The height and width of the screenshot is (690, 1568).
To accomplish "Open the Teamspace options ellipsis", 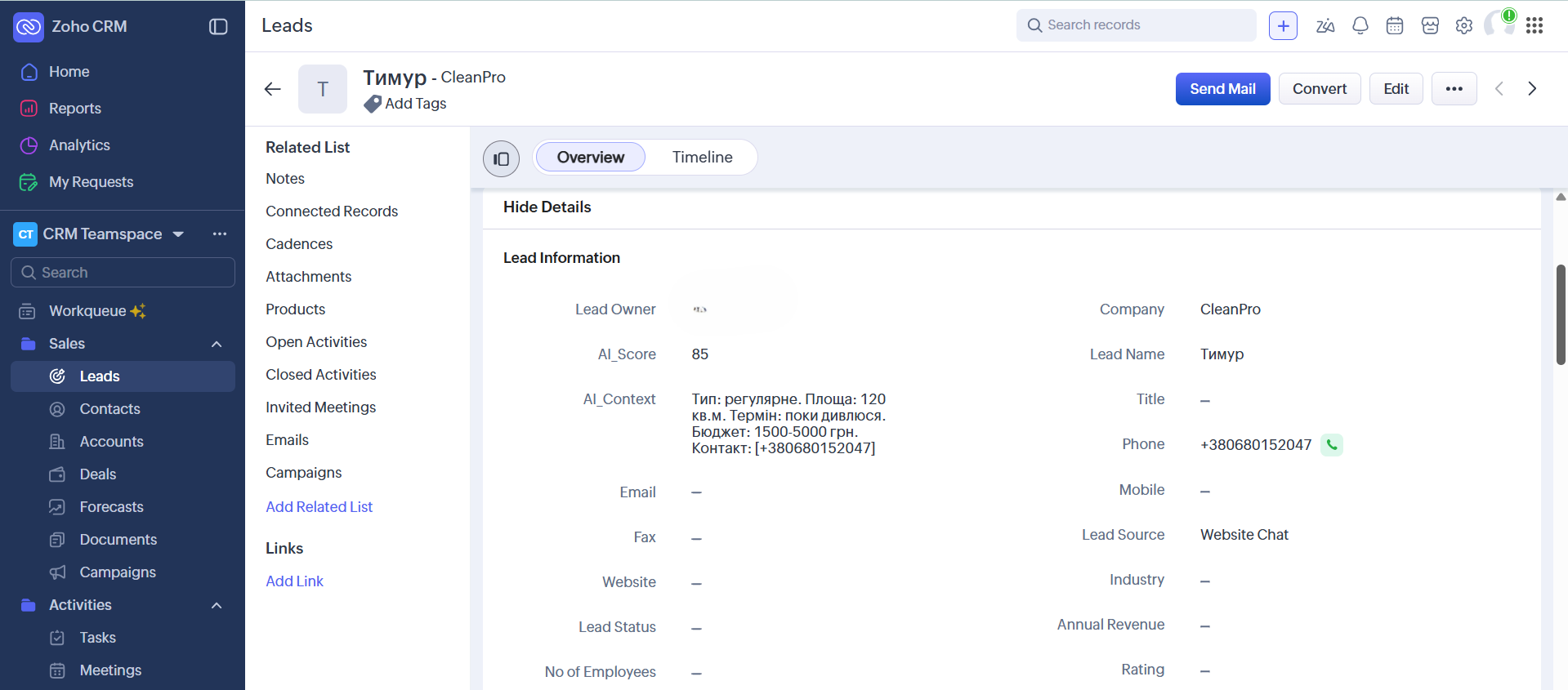I will click(x=220, y=234).
